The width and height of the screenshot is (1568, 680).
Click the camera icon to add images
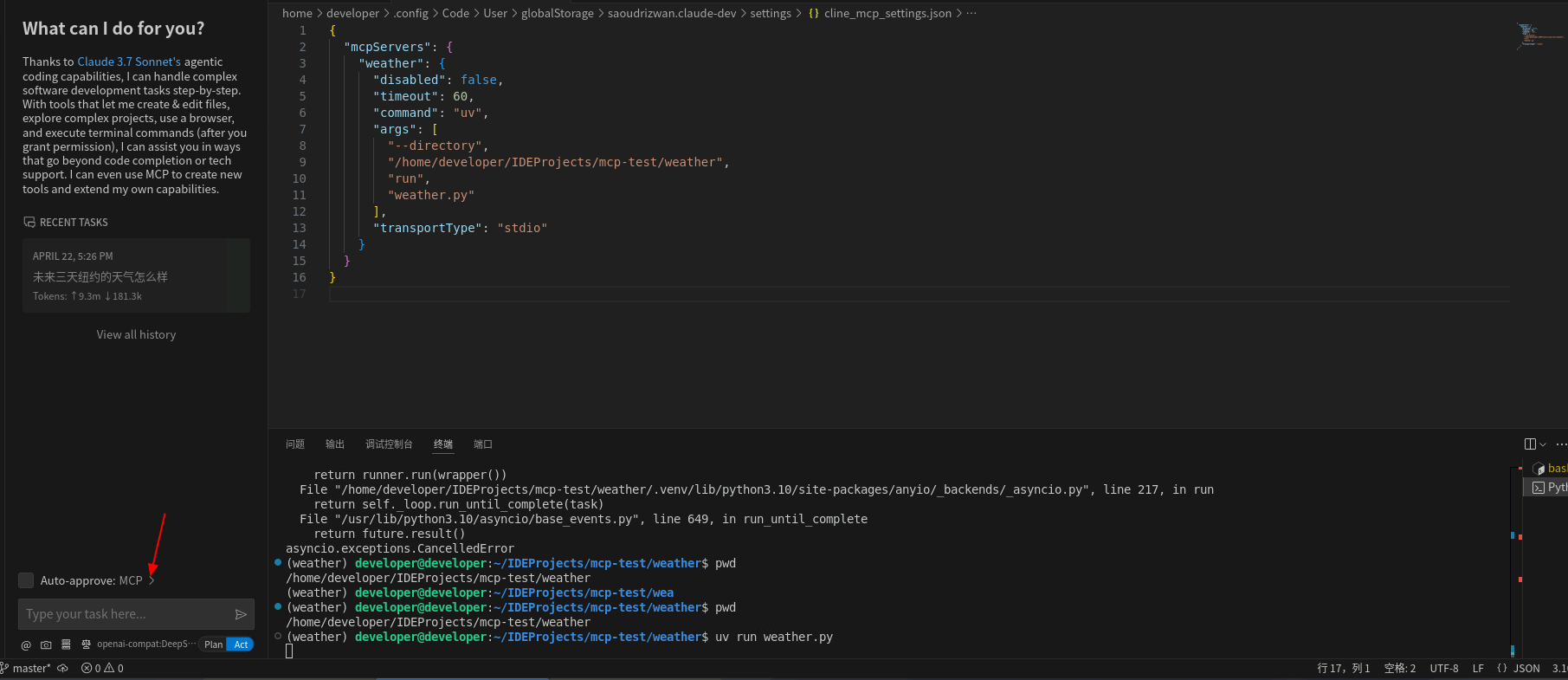pos(46,644)
